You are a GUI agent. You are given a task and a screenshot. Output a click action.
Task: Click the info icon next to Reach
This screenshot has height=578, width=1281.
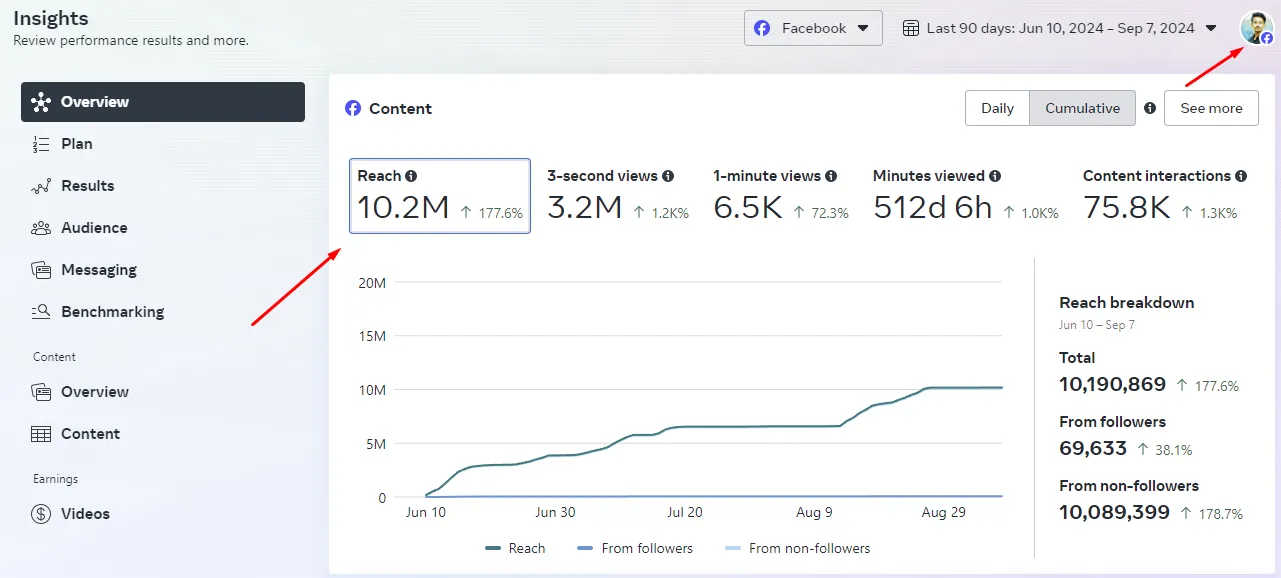411,176
